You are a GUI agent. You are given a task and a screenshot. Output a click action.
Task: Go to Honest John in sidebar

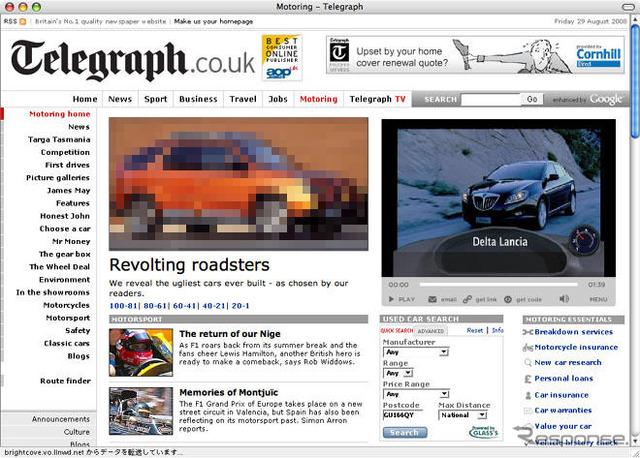click(x=65, y=216)
